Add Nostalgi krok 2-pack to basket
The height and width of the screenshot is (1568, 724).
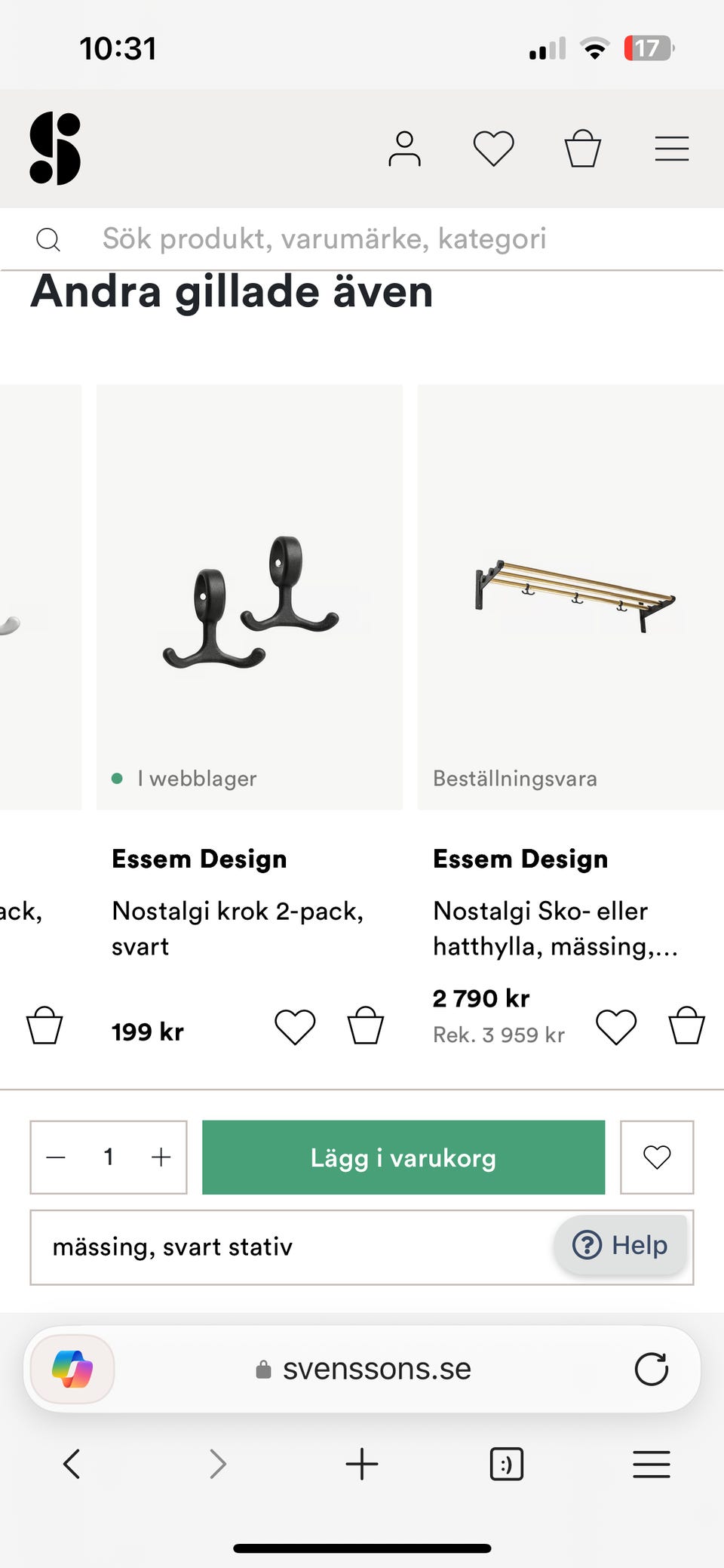366,1027
